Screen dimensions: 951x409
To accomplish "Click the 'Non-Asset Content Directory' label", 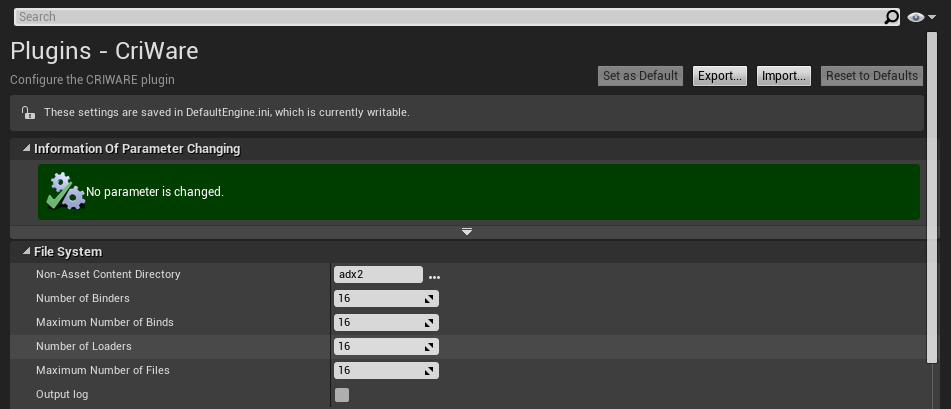I will [108, 274].
